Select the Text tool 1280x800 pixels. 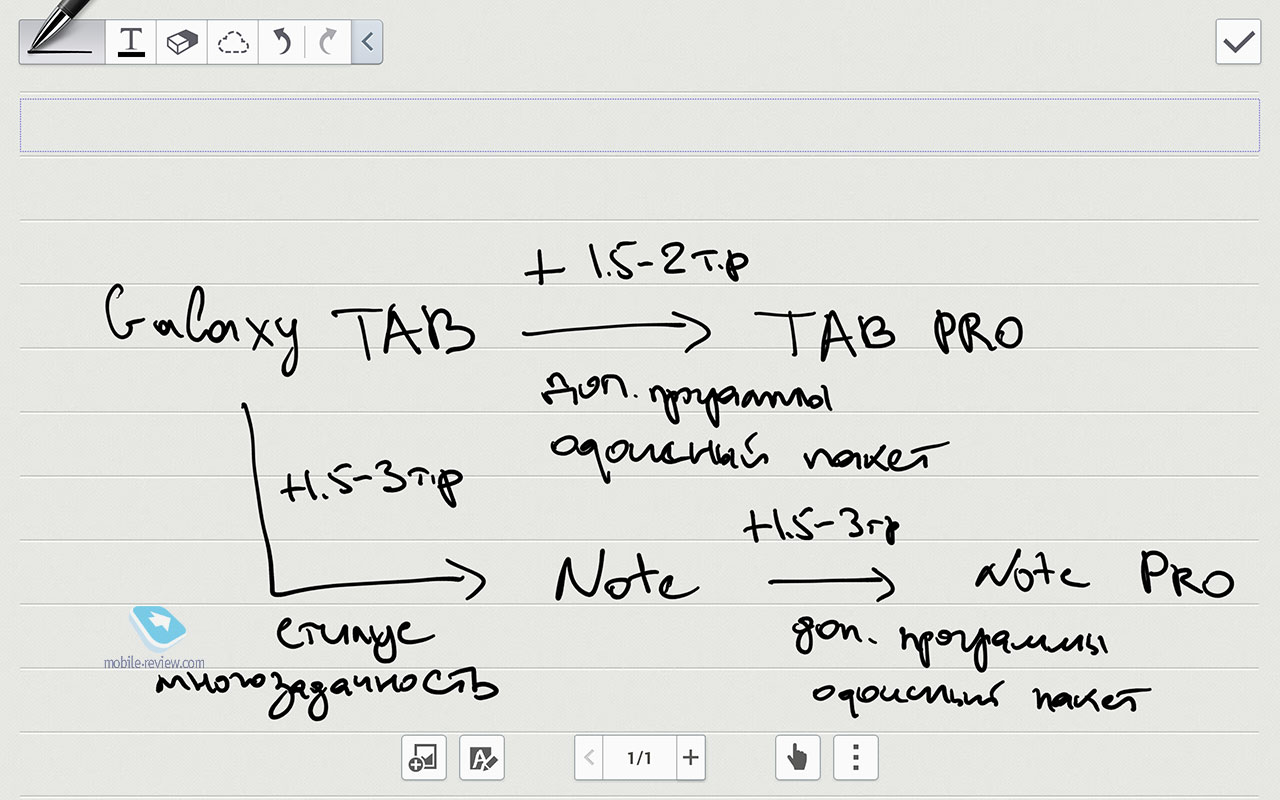tap(131, 42)
